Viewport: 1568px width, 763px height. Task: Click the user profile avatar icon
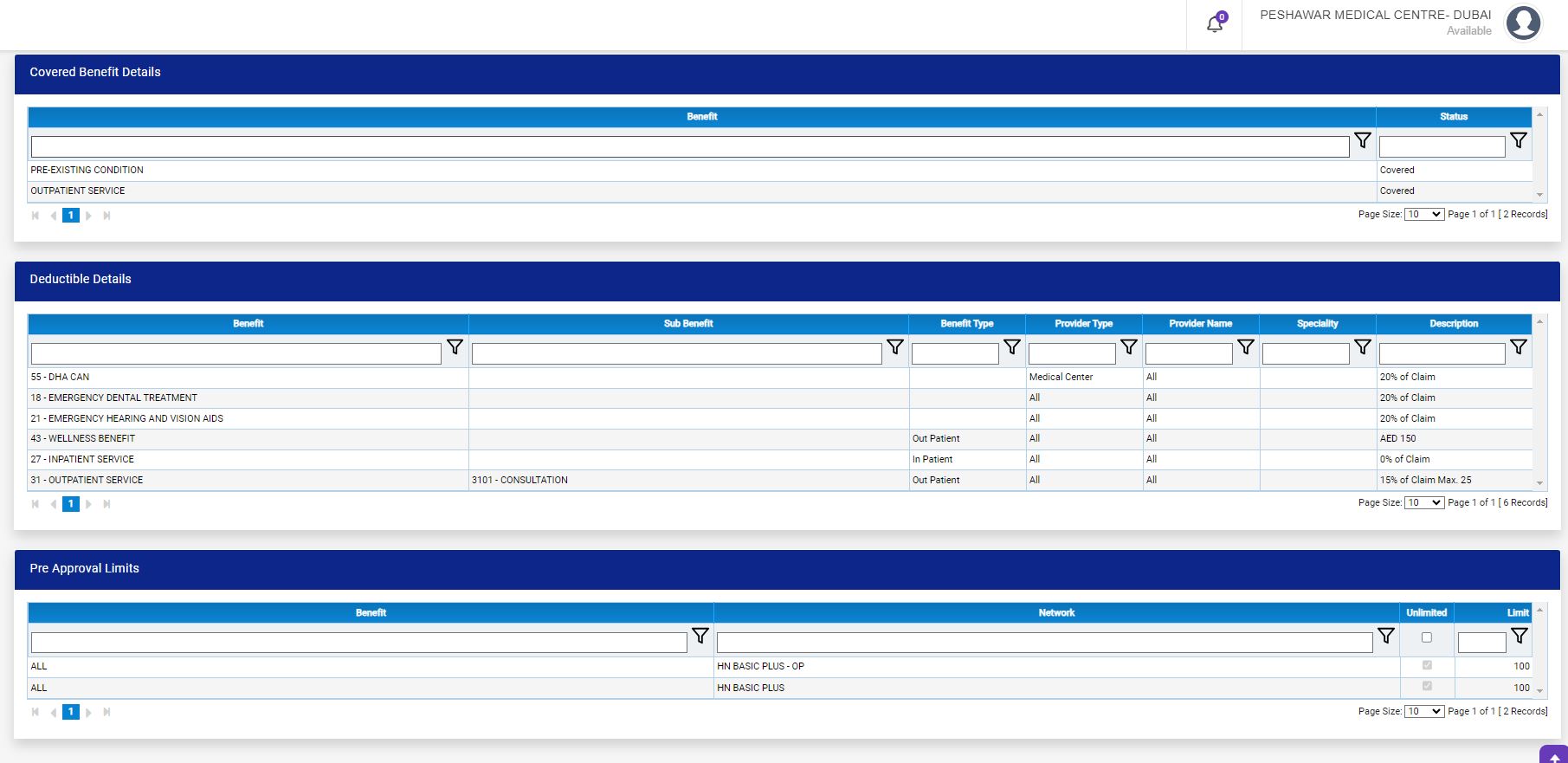[1523, 23]
